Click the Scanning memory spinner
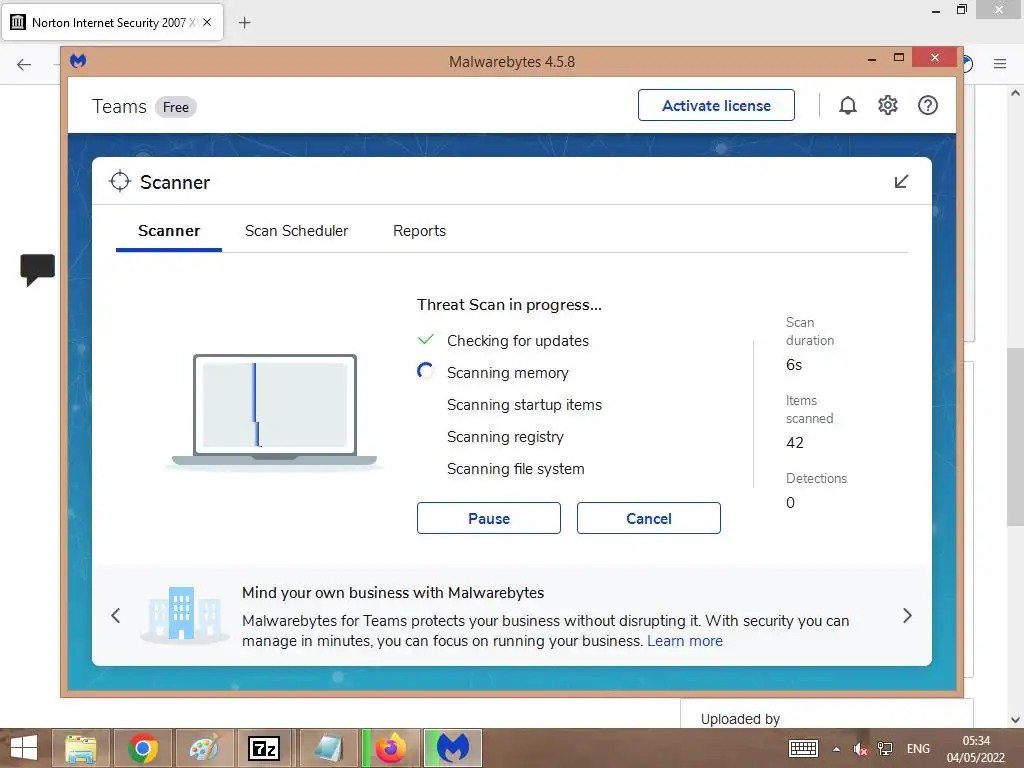 425,372
